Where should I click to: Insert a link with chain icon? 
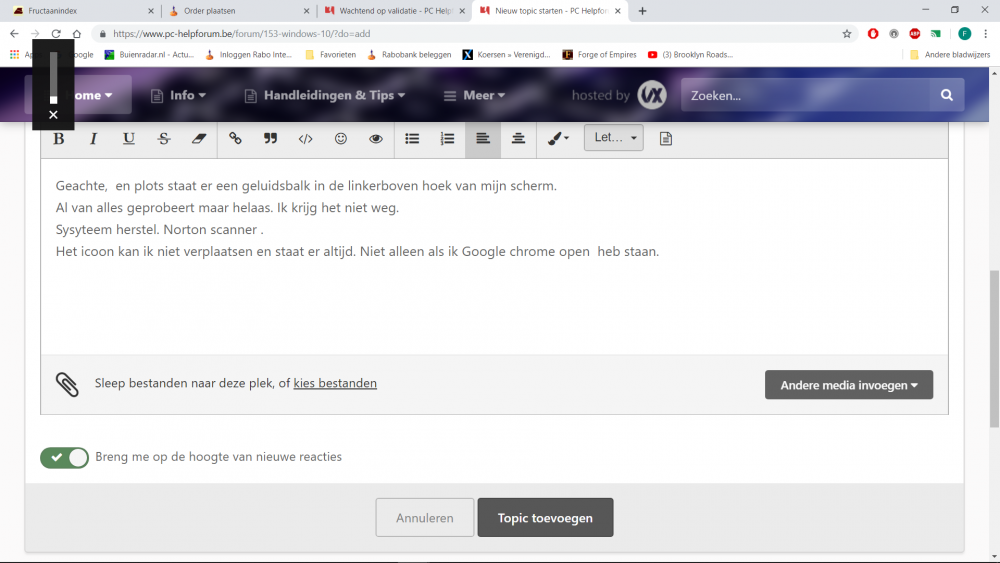[x=235, y=138]
